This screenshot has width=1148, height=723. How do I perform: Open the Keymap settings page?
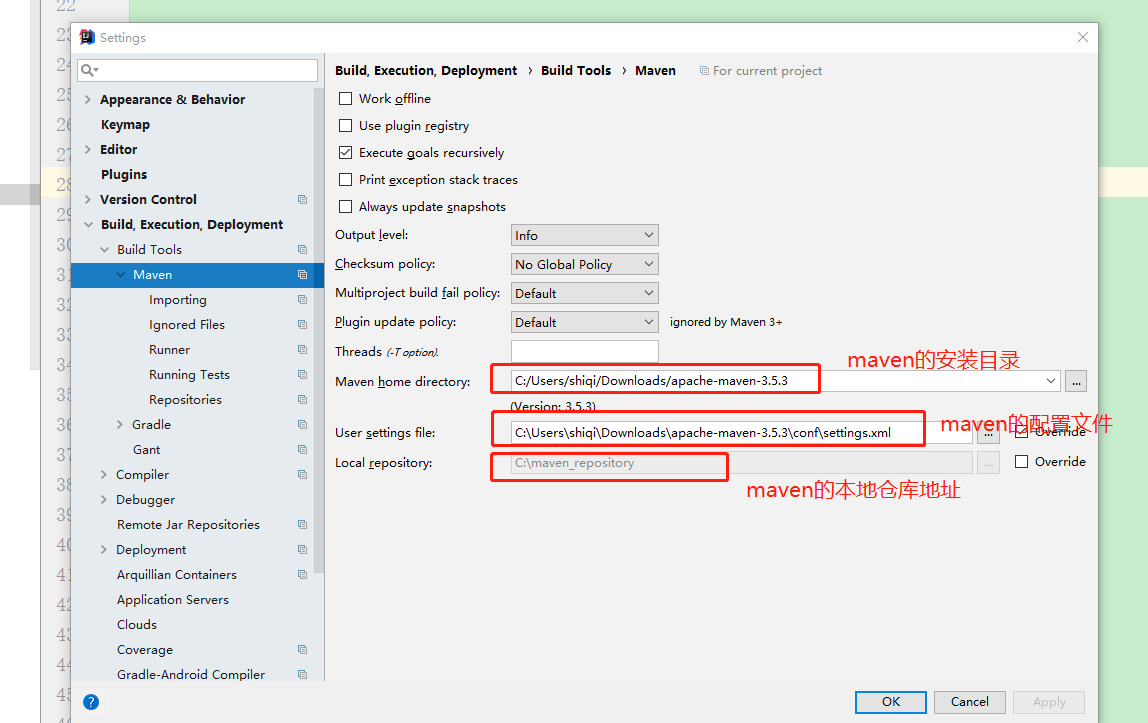(125, 124)
